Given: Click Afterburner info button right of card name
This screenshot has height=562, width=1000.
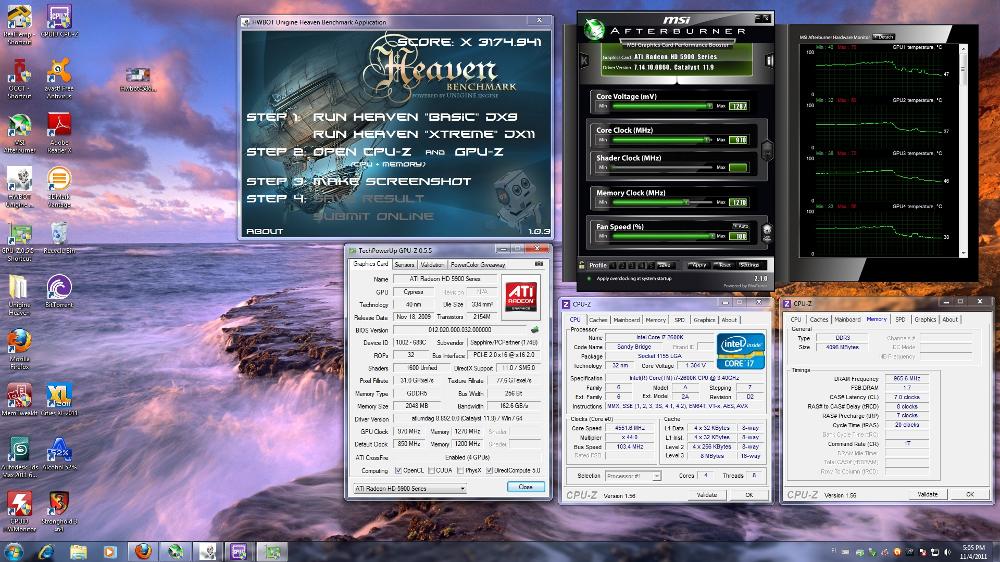Looking at the screenshot, I should 769,61.
